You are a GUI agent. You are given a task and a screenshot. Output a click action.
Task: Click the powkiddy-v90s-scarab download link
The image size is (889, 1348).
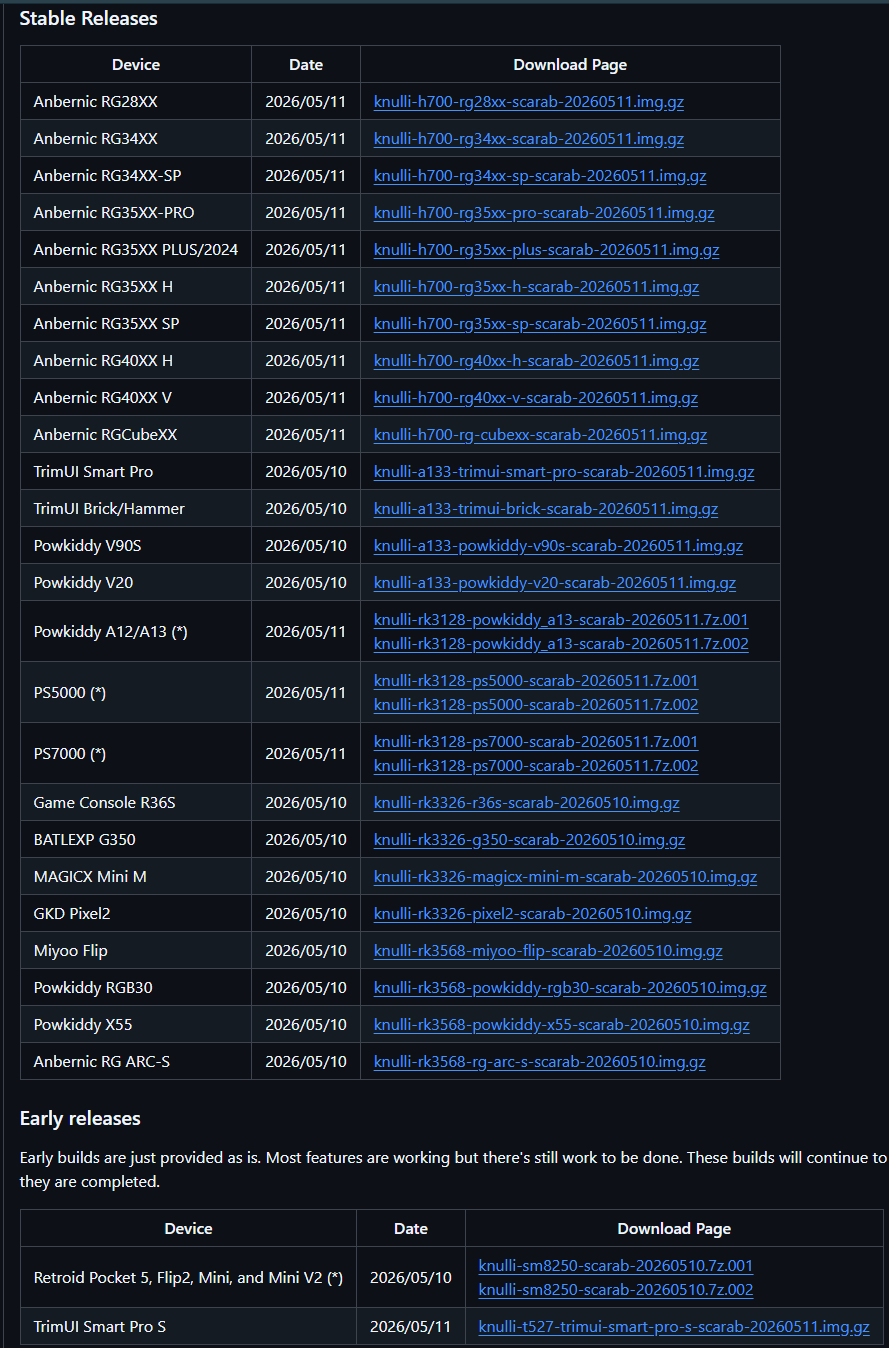click(x=558, y=545)
